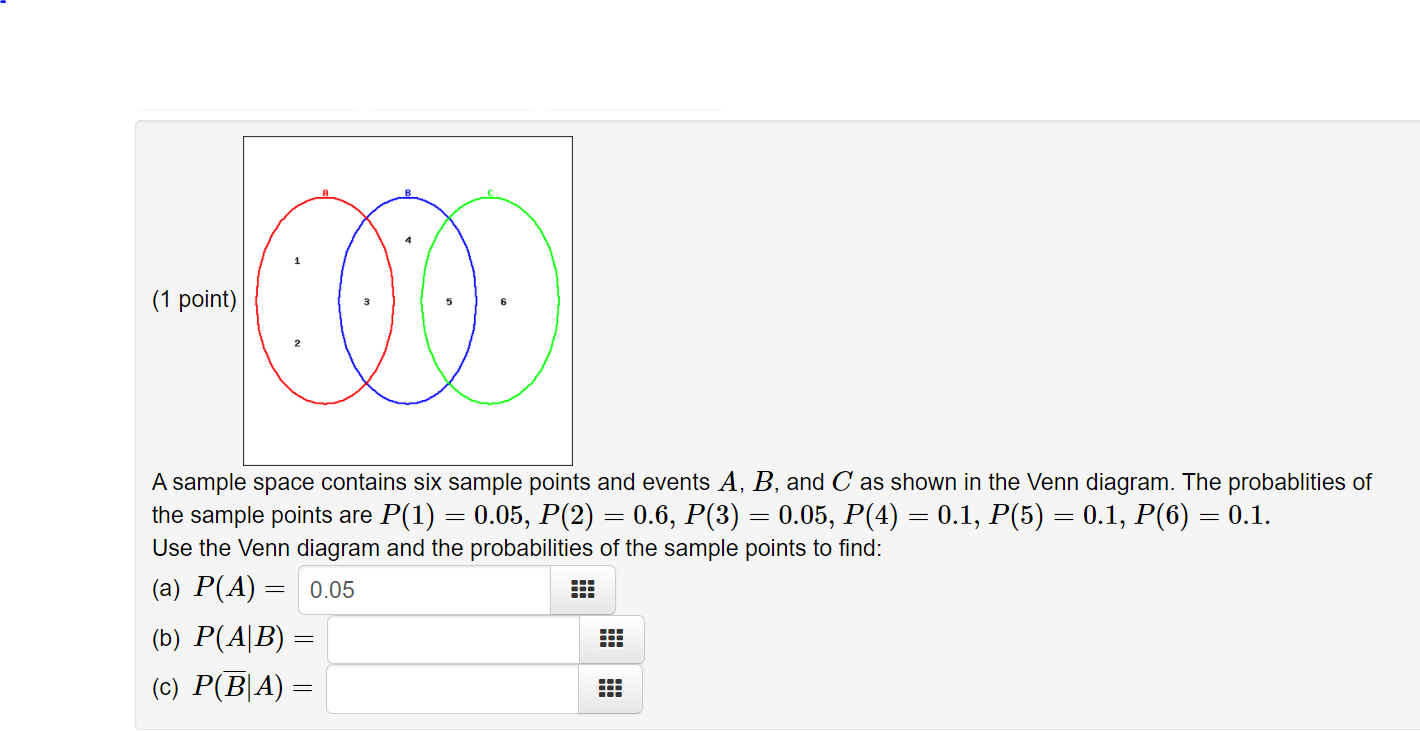Image resolution: width=1420 pixels, height=731 pixels.
Task: Select circle A label in the Venn diagram
Action: pyautogui.click(x=325, y=191)
